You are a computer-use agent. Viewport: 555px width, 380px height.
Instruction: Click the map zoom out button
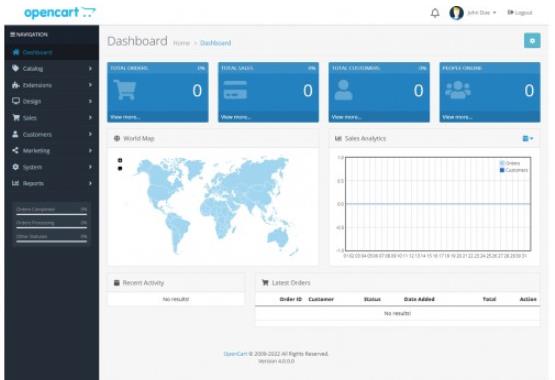point(120,168)
